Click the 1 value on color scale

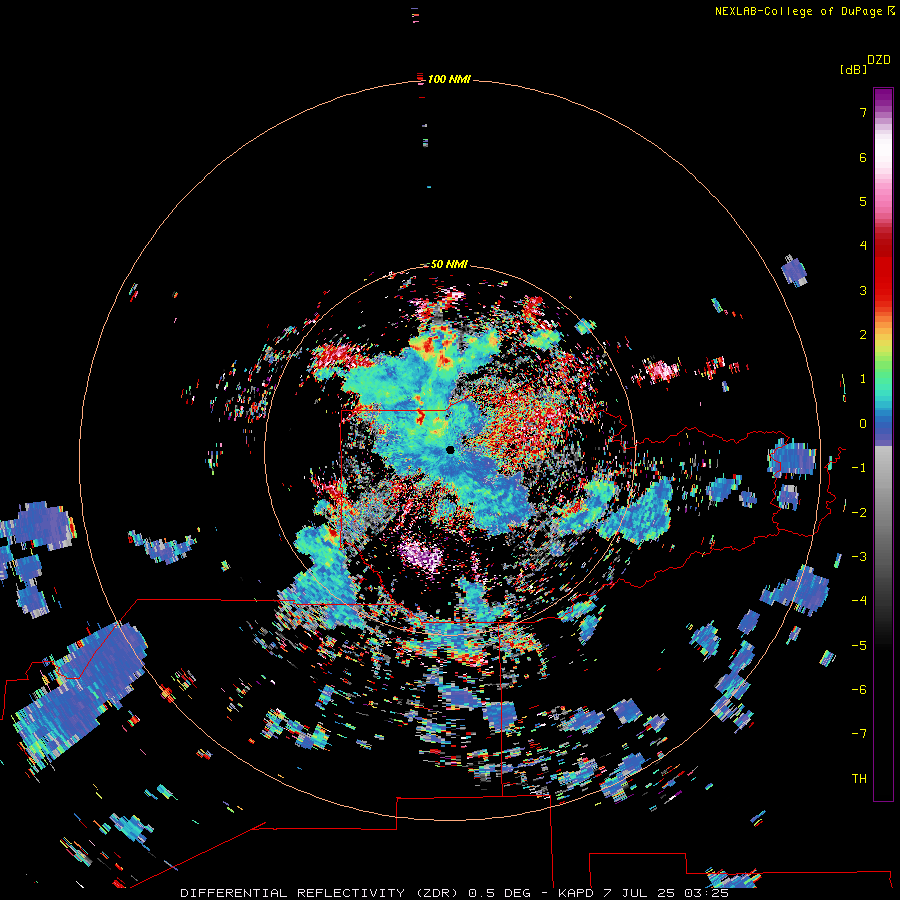point(863,379)
